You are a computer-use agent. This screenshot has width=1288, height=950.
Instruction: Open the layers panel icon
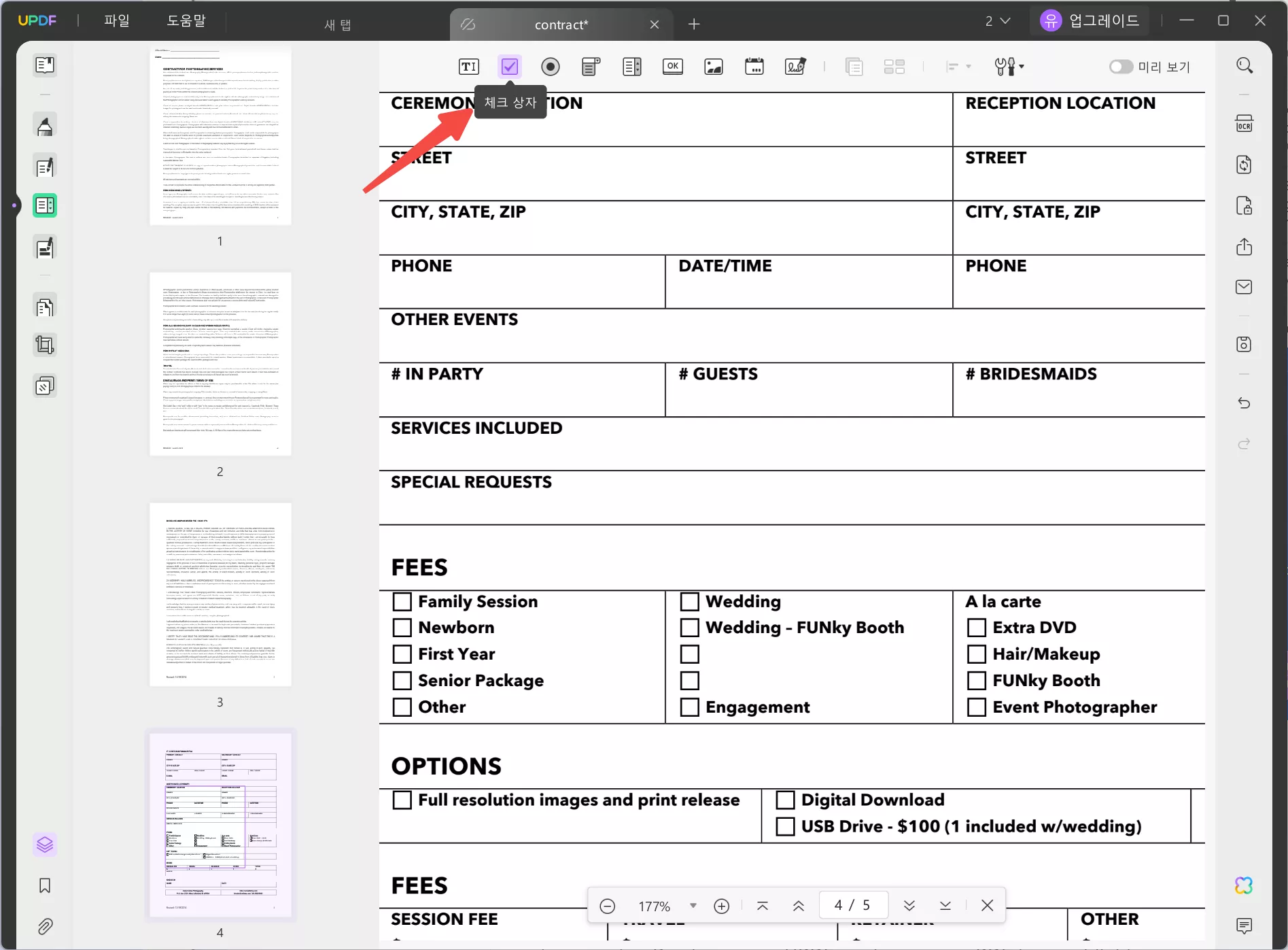tap(45, 845)
